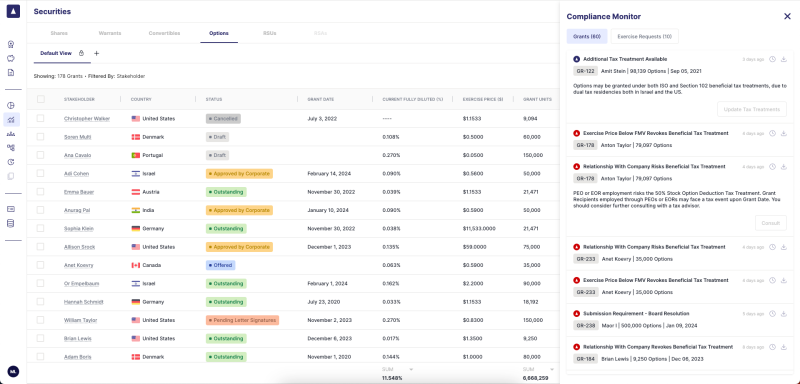Open the piggy bank sidebar icon
800x384 pixels.
[11, 58]
